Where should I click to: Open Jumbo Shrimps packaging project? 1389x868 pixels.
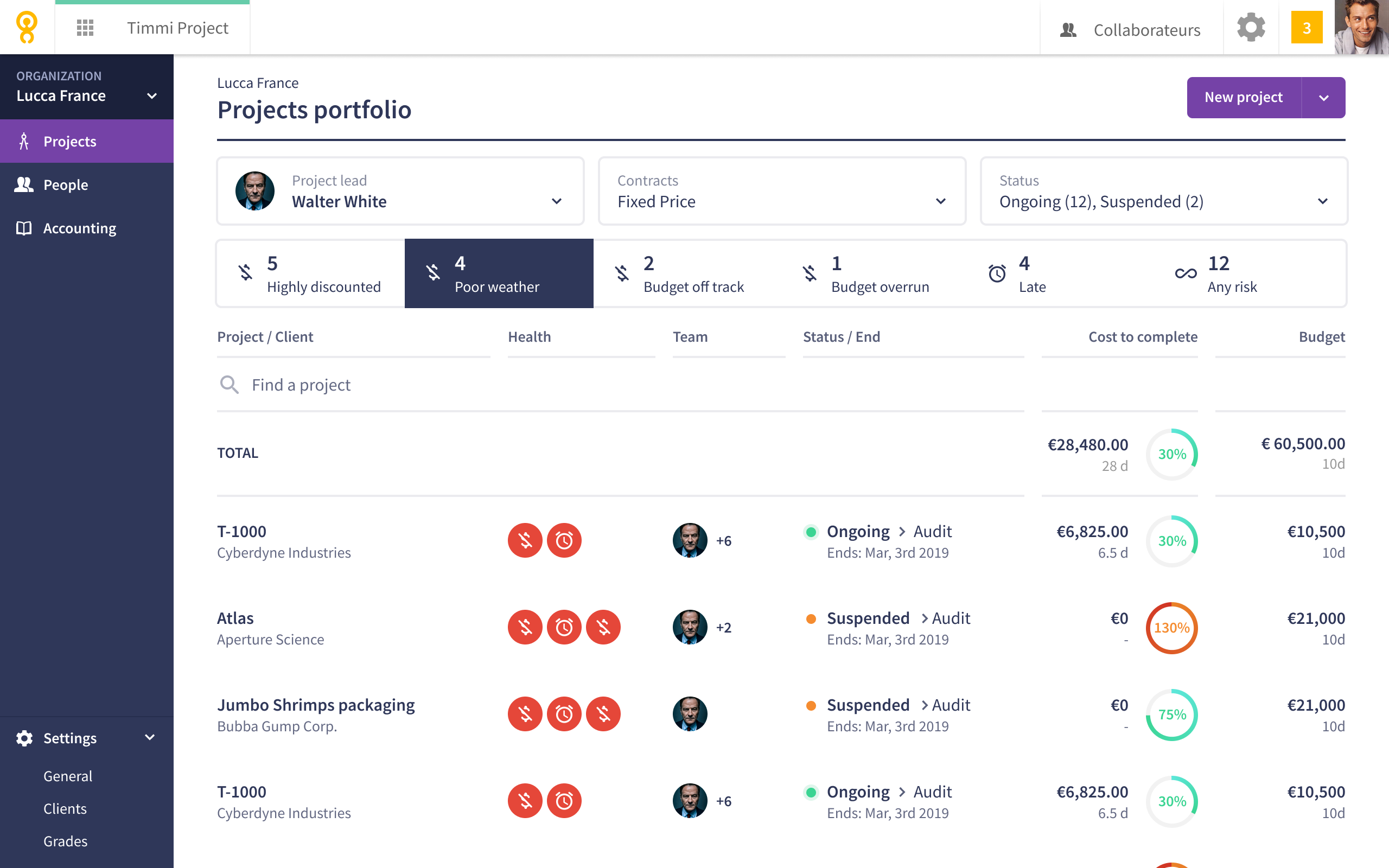[316, 705]
